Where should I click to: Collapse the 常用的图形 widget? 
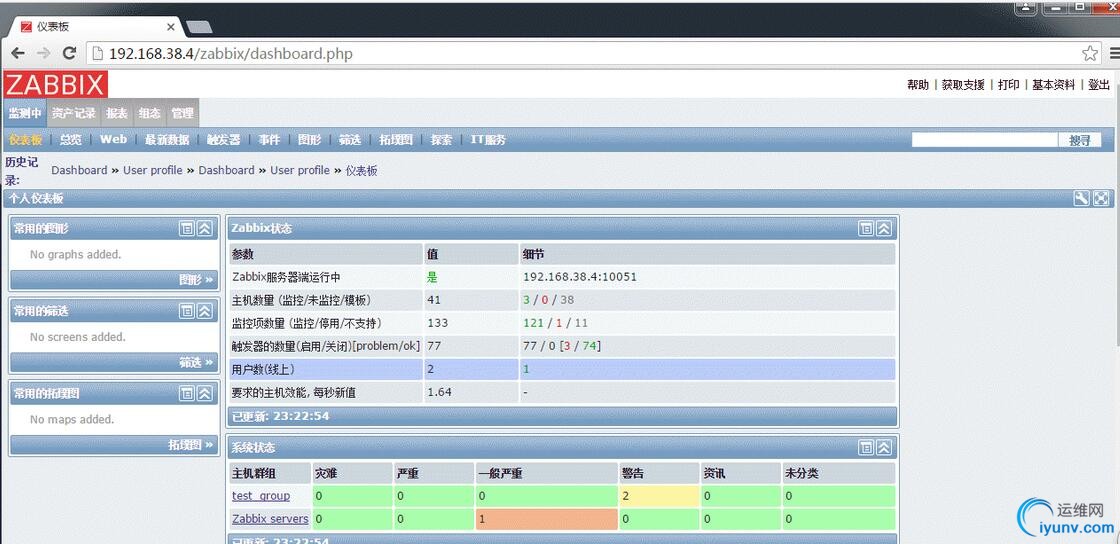click(204, 228)
